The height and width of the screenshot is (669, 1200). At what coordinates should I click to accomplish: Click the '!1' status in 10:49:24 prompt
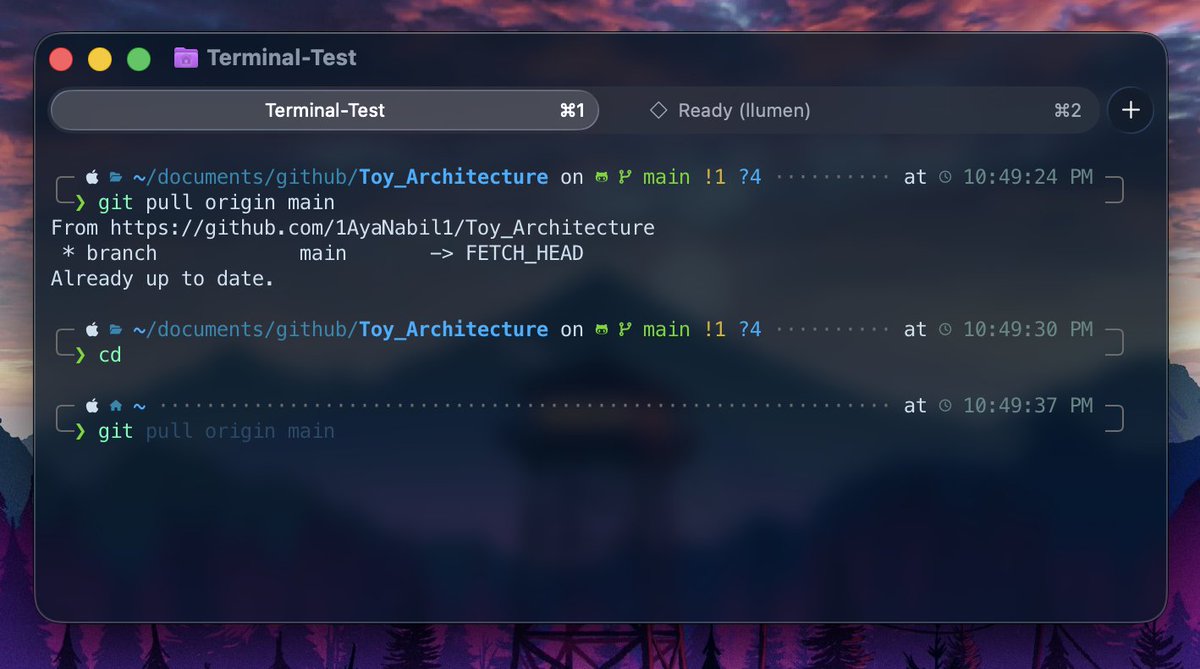coord(714,177)
